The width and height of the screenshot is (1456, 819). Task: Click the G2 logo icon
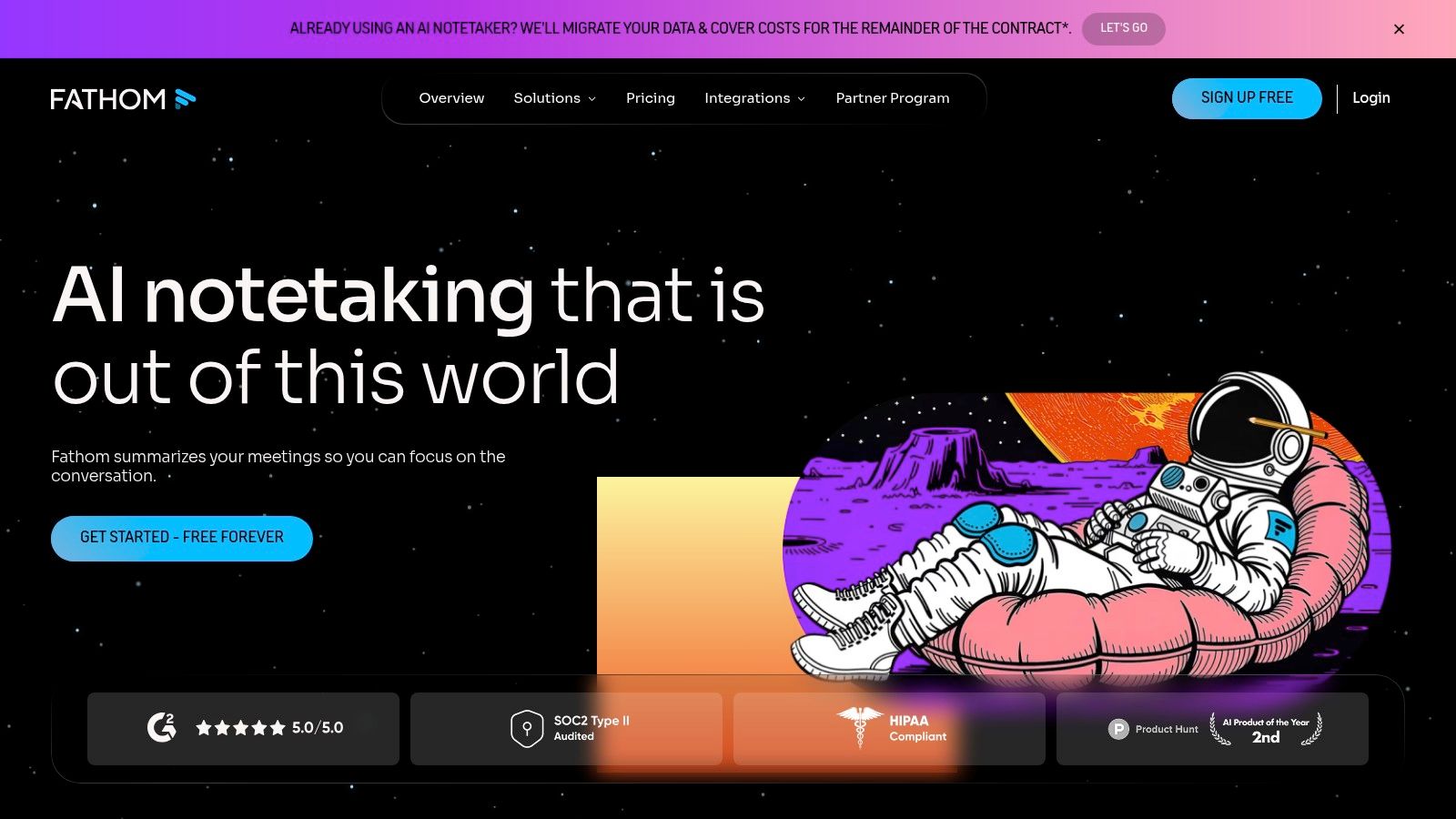pos(162,727)
